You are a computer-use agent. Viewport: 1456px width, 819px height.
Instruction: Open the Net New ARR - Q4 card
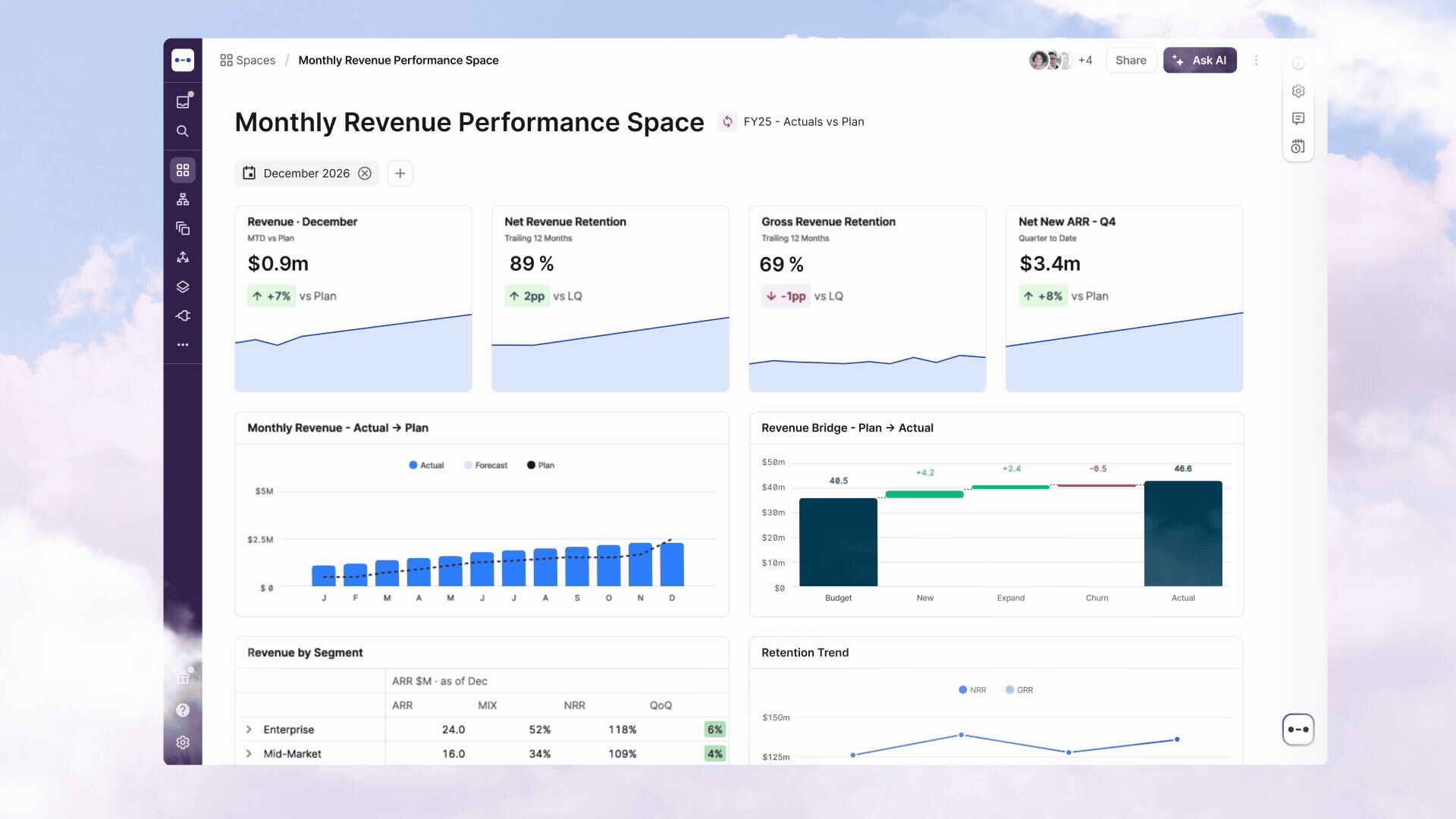point(1125,299)
